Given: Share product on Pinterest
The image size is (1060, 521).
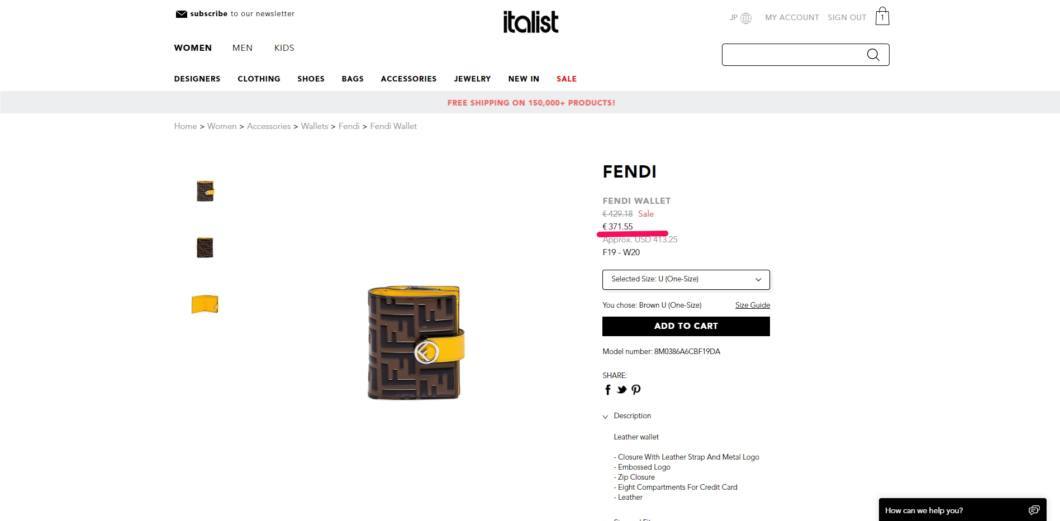Looking at the screenshot, I should tap(635, 389).
